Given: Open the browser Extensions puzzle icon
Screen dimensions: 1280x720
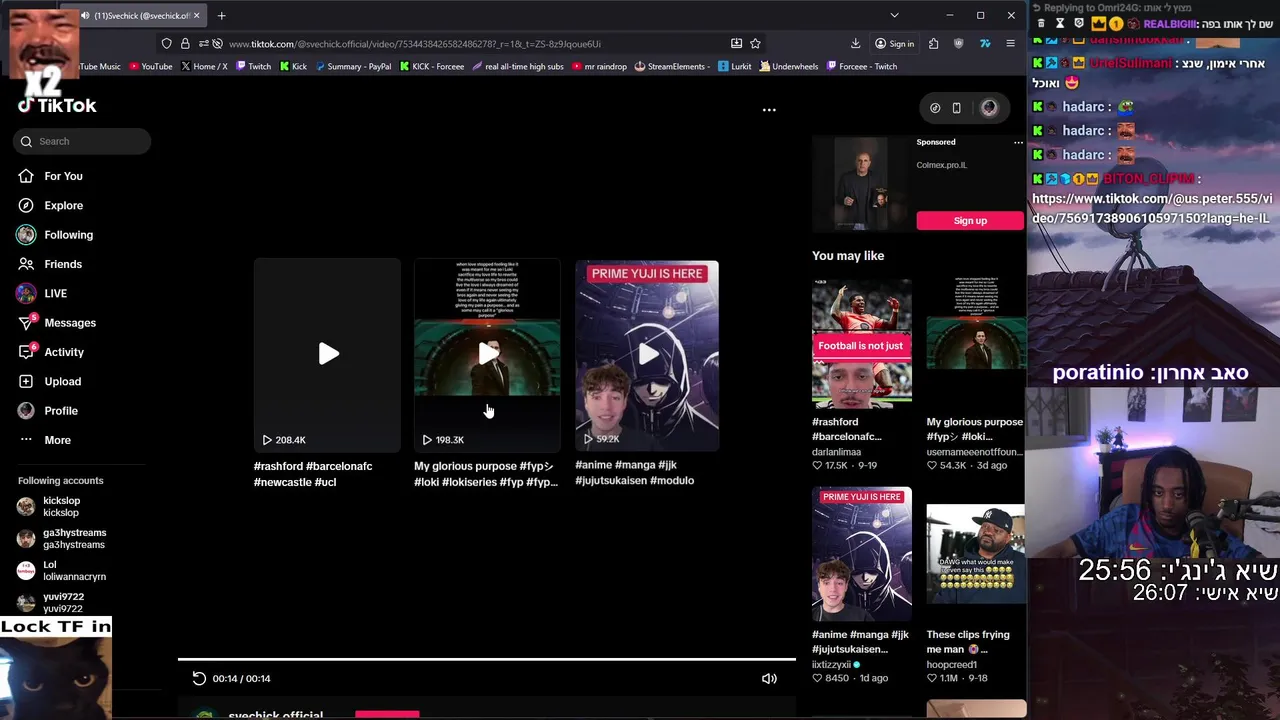Looking at the screenshot, I should tap(933, 43).
